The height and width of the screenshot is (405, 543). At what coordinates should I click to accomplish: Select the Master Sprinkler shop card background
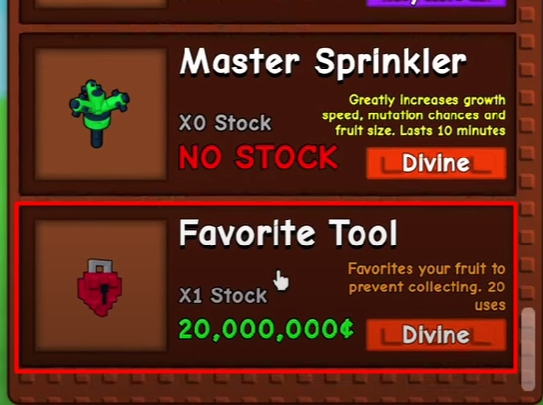(x=268, y=114)
